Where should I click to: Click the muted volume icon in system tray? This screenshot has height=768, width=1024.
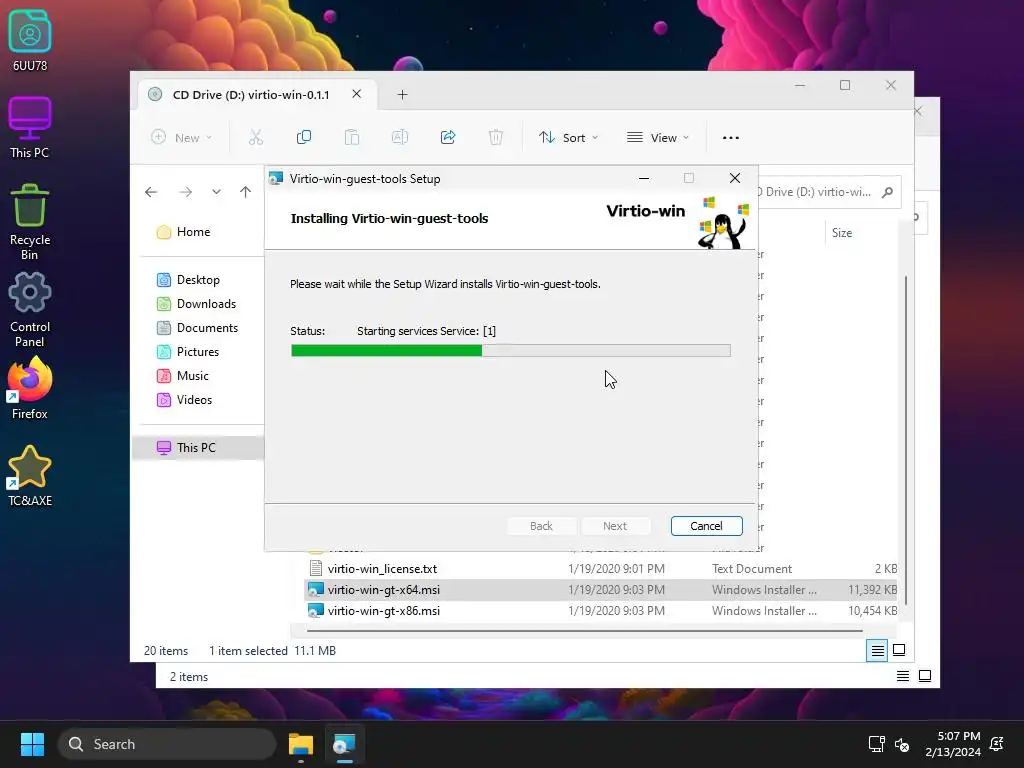(902, 744)
